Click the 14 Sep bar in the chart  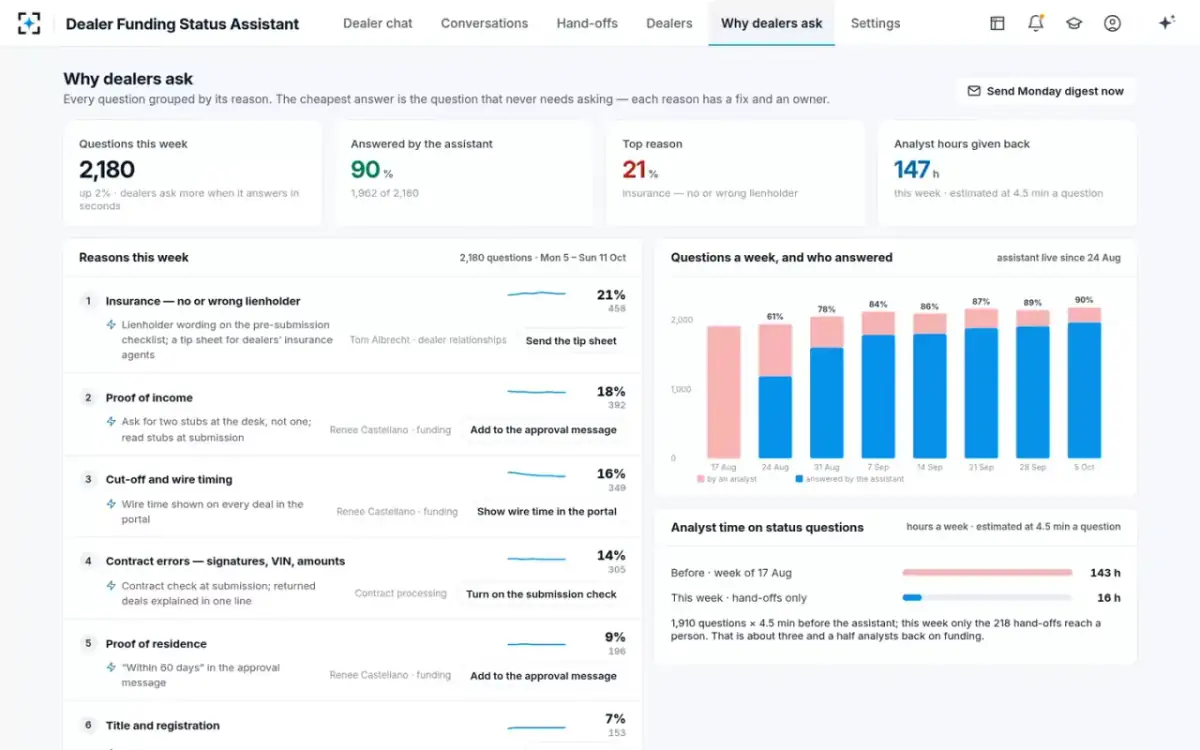tap(930, 386)
